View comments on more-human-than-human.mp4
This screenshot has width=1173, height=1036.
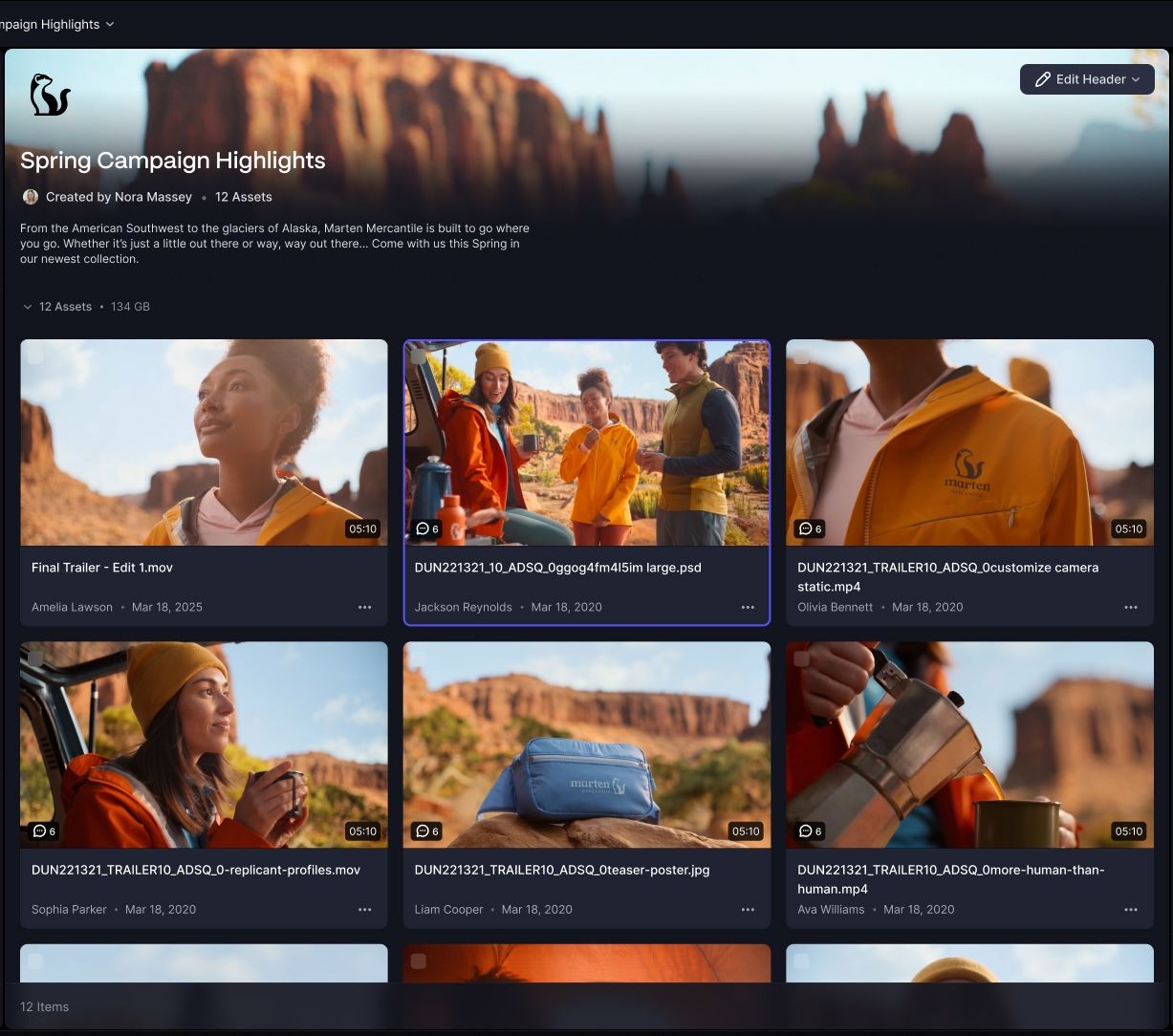point(811,831)
